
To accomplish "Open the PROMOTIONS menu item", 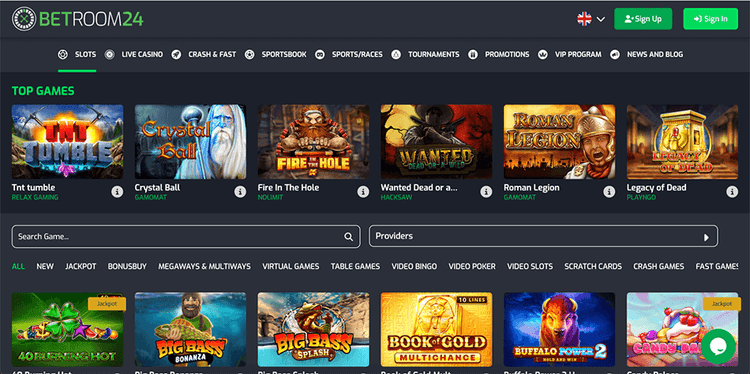I will click(x=507, y=55).
